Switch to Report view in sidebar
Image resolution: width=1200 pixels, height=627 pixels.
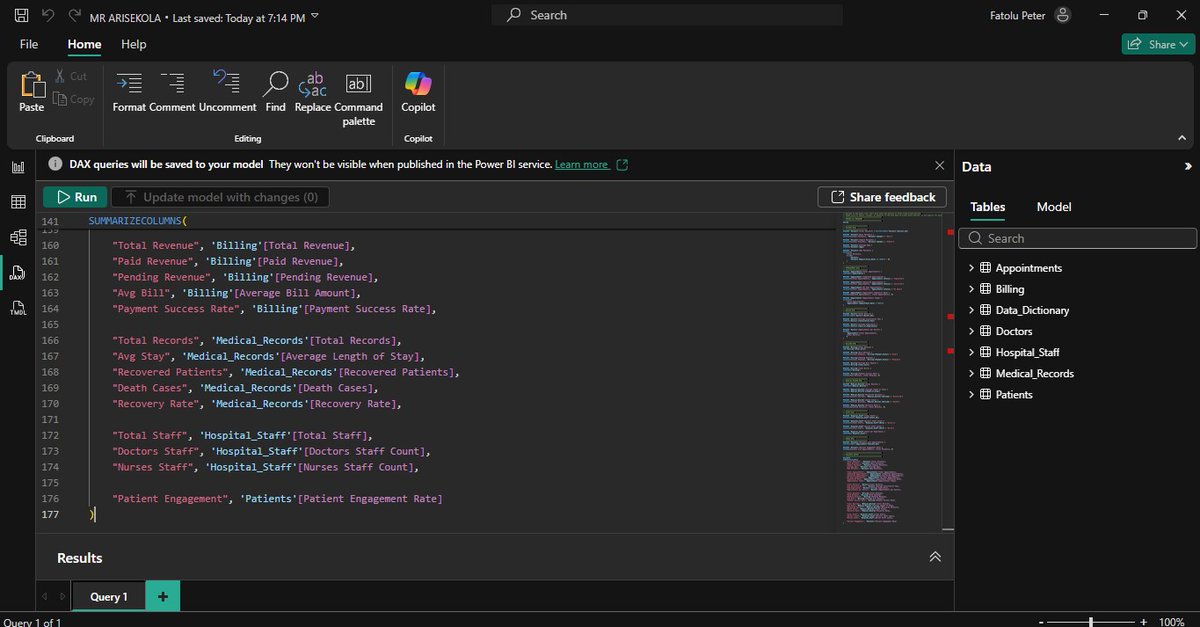pyautogui.click(x=18, y=167)
